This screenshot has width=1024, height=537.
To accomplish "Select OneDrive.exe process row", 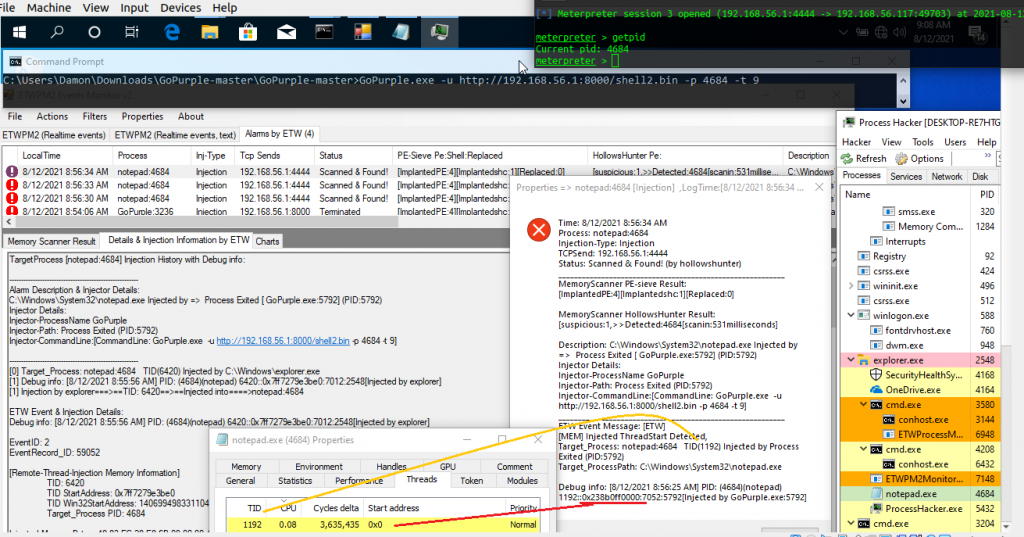I will pos(920,390).
